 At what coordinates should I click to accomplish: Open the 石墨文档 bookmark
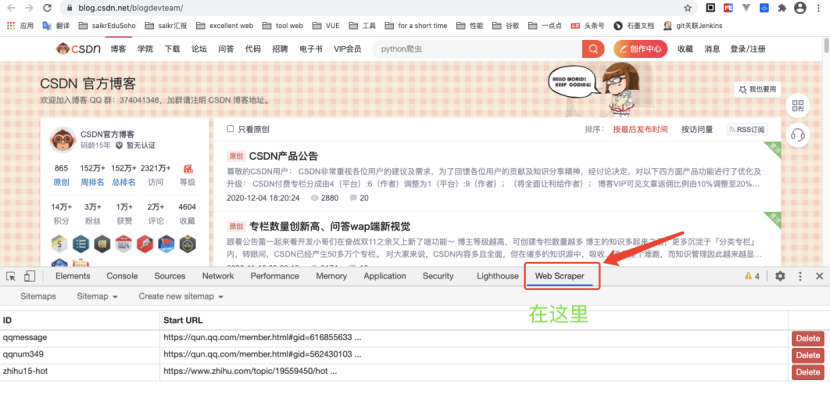tap(634, 25)
